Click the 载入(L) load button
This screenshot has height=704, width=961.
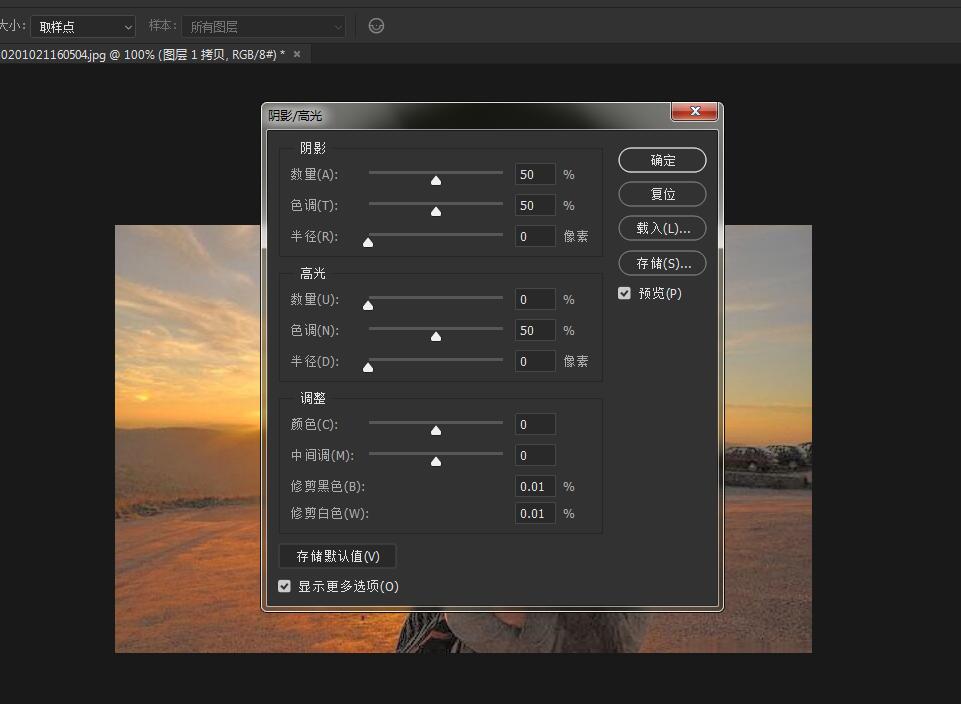click(662, 228)
